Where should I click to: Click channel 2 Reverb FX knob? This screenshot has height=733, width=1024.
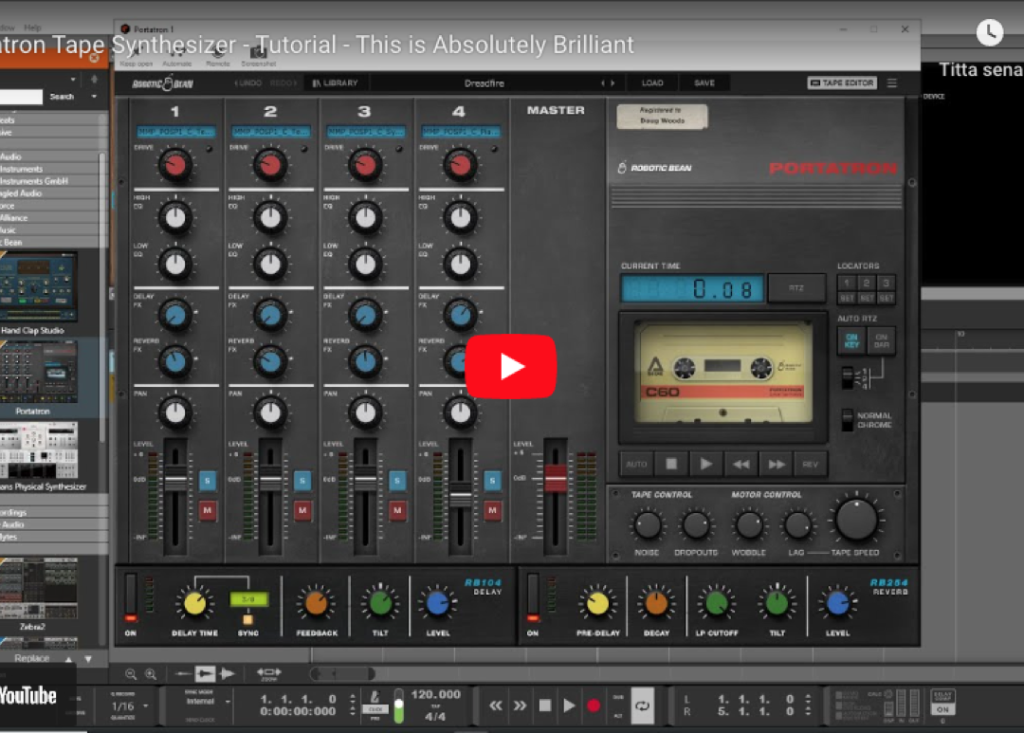coord(270,361)
